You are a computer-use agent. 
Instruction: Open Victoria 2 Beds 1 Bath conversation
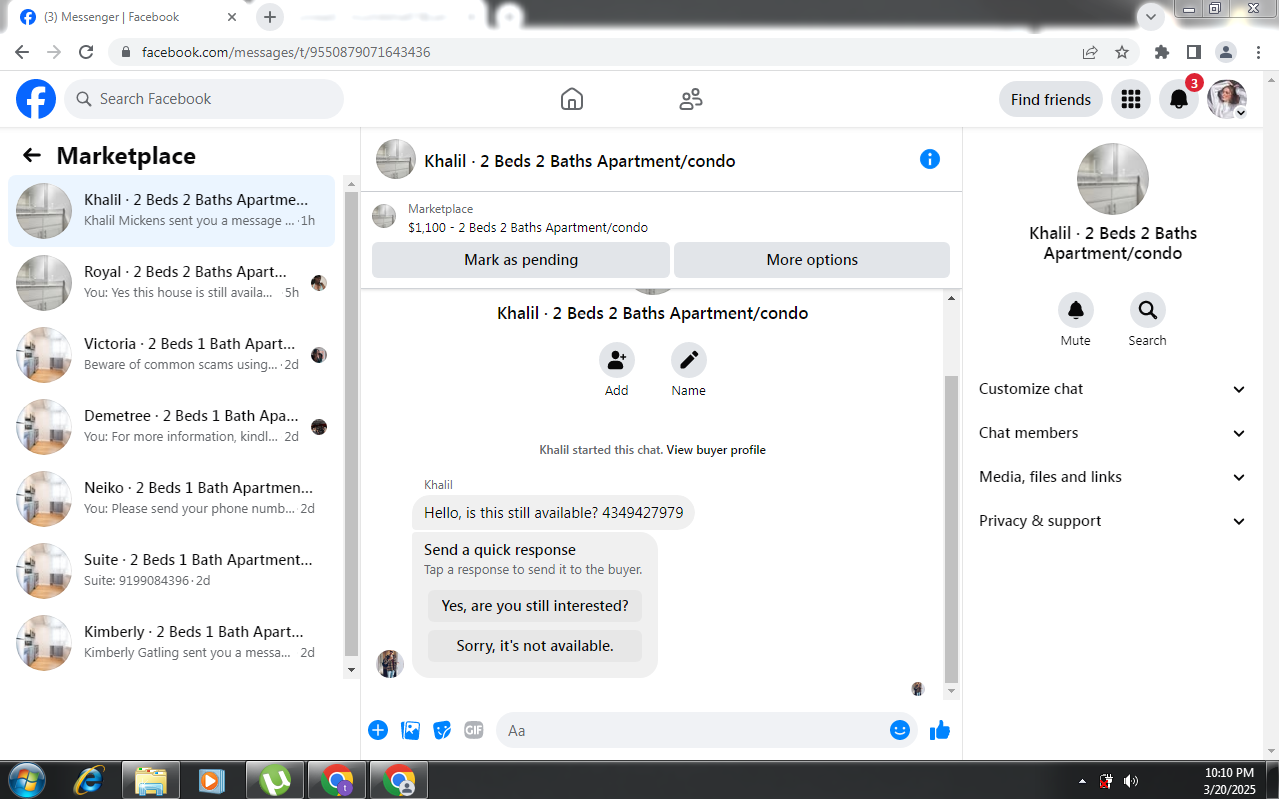pos(172,355)
